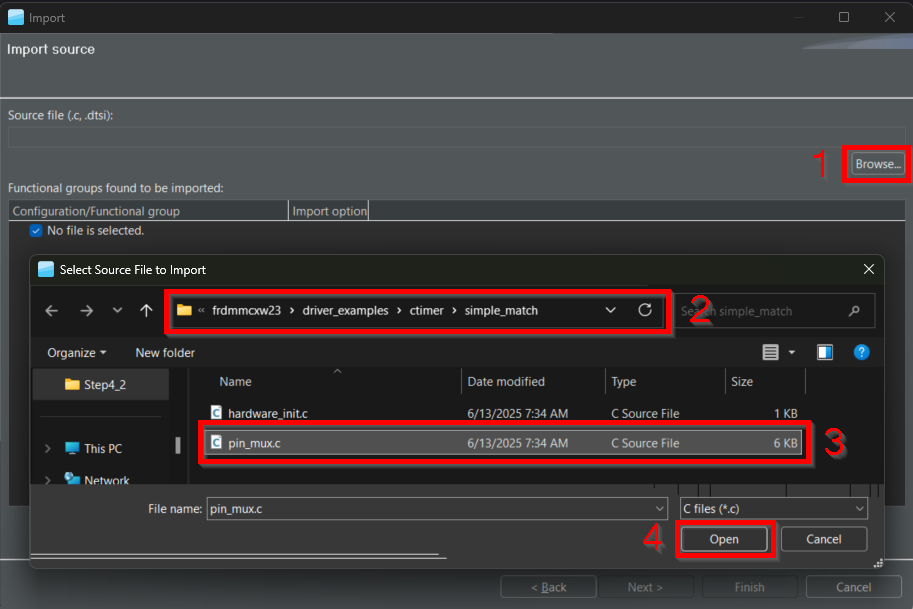
Task: Open the Organize menu
Action: tap(76, 353)
